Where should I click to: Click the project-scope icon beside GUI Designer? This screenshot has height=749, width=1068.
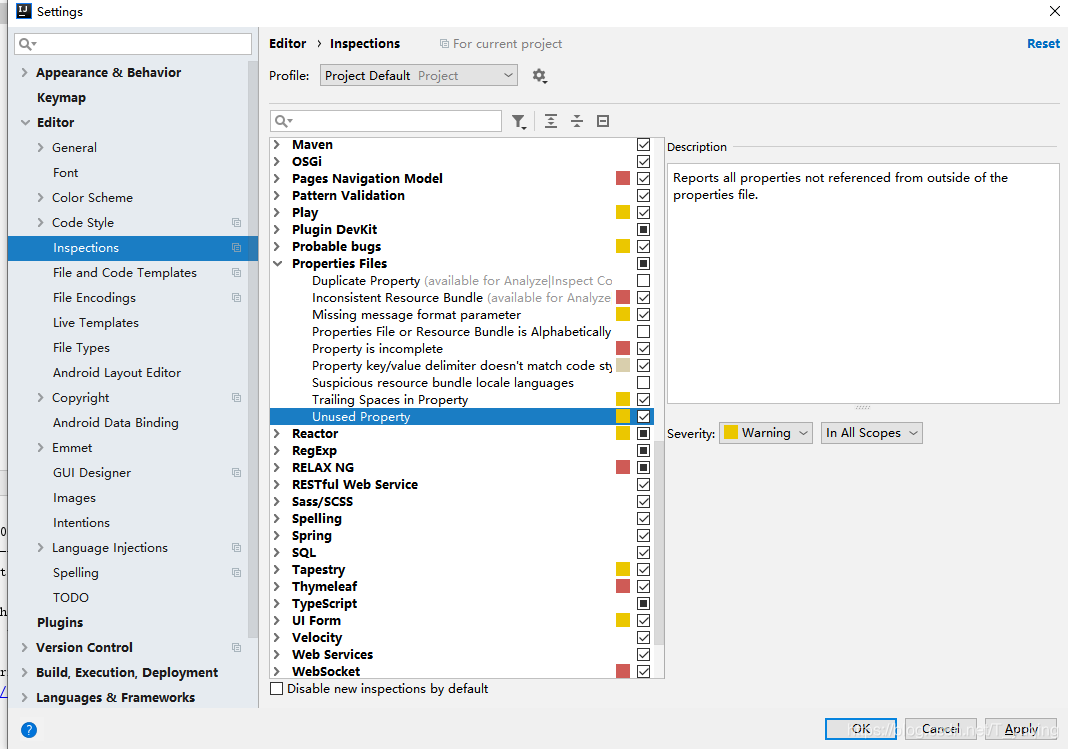point(236,473)
